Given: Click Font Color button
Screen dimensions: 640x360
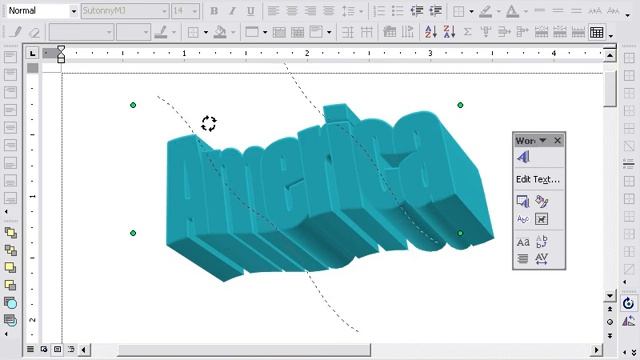Looking at the screenshot, I should [512, 11].
